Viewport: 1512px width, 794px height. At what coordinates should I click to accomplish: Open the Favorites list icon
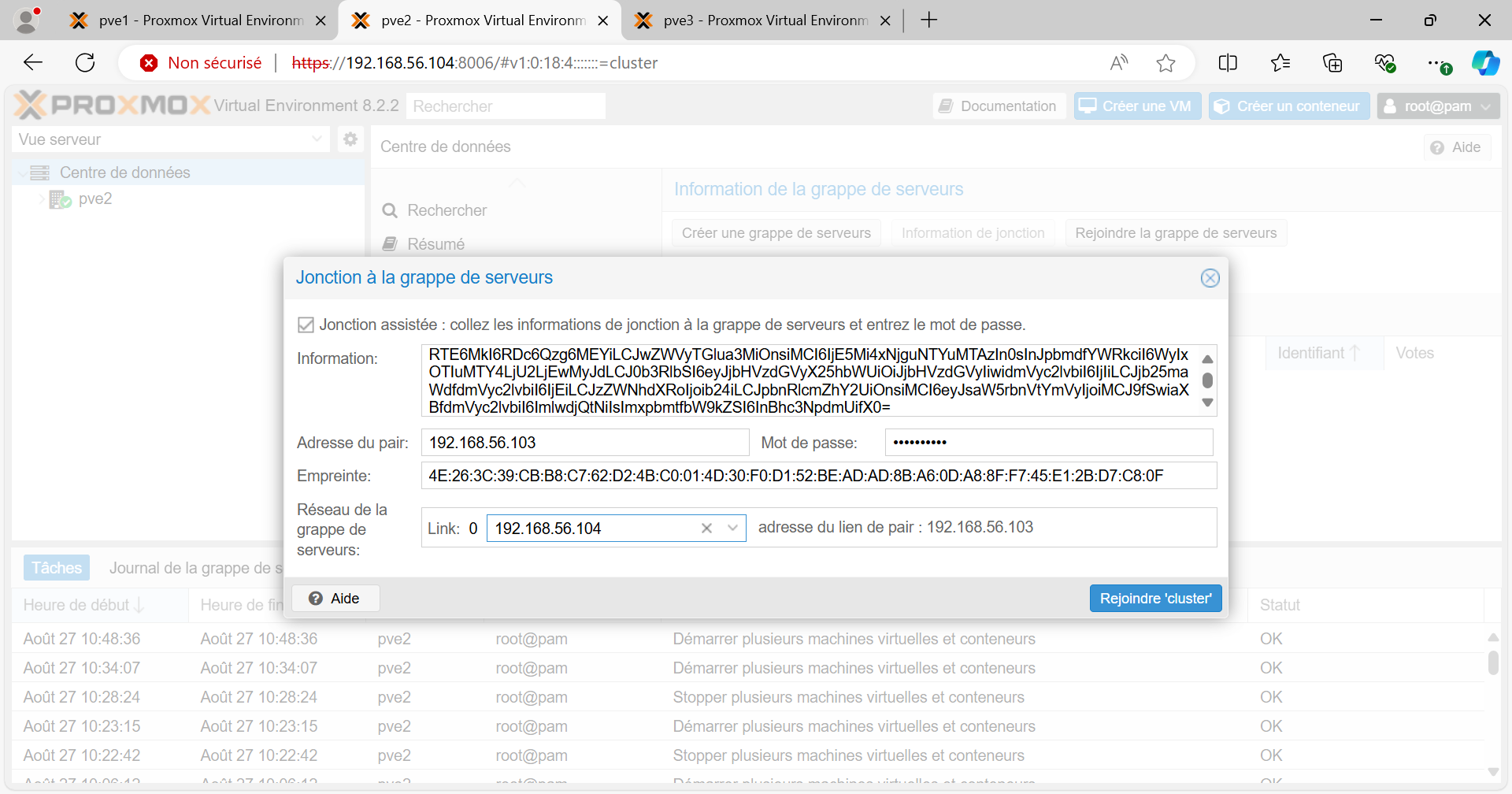click(x=1280, y=63)
